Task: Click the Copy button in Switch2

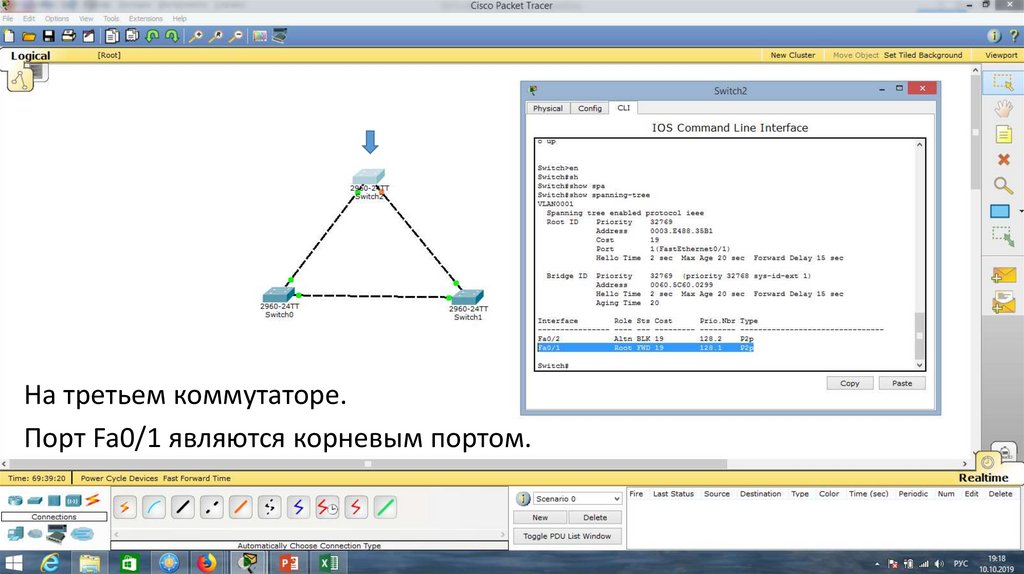Action: pyautogui.click(x=850, y=383)
